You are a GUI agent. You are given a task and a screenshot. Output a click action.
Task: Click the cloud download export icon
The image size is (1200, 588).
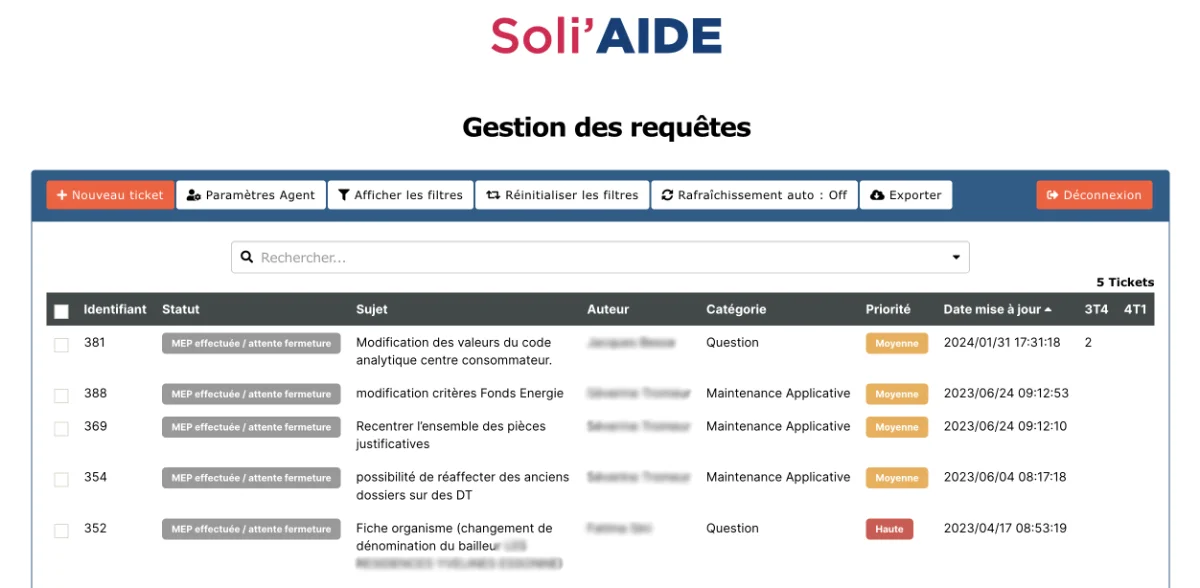[877, 195]
